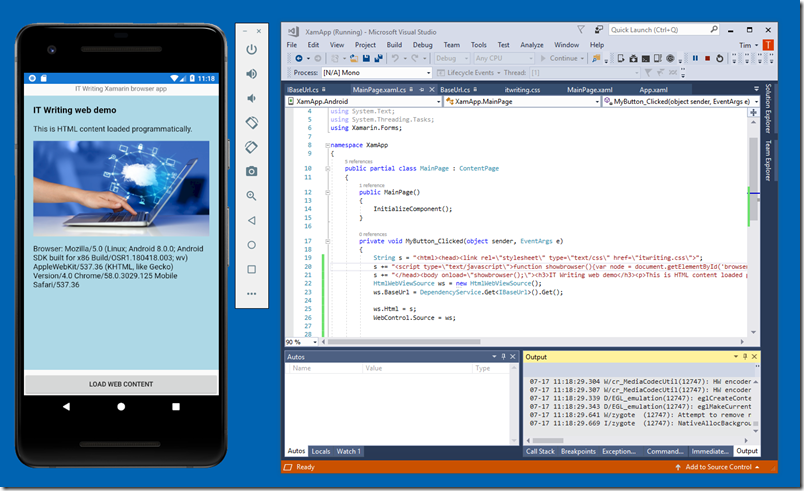The image size is (804, 491).
Task: Click the Undo arrow in toolbar
Action: [395, 58]
